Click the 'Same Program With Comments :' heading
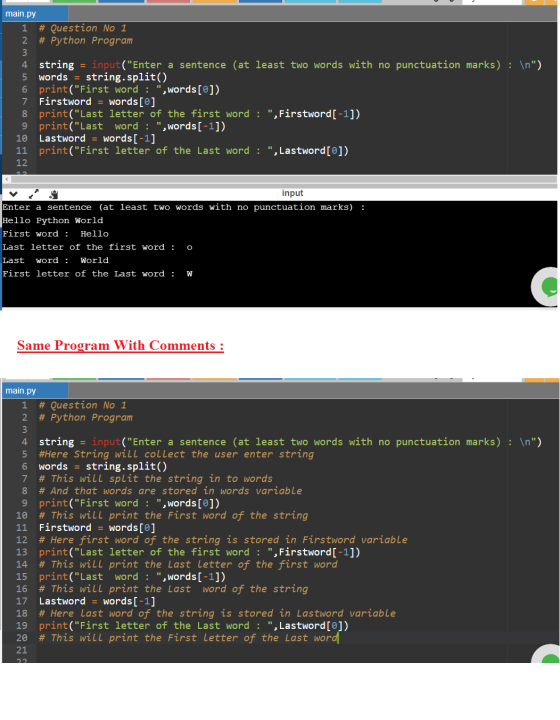The height and width of the screenshot is (720, 560). click(x=120, y=345)
